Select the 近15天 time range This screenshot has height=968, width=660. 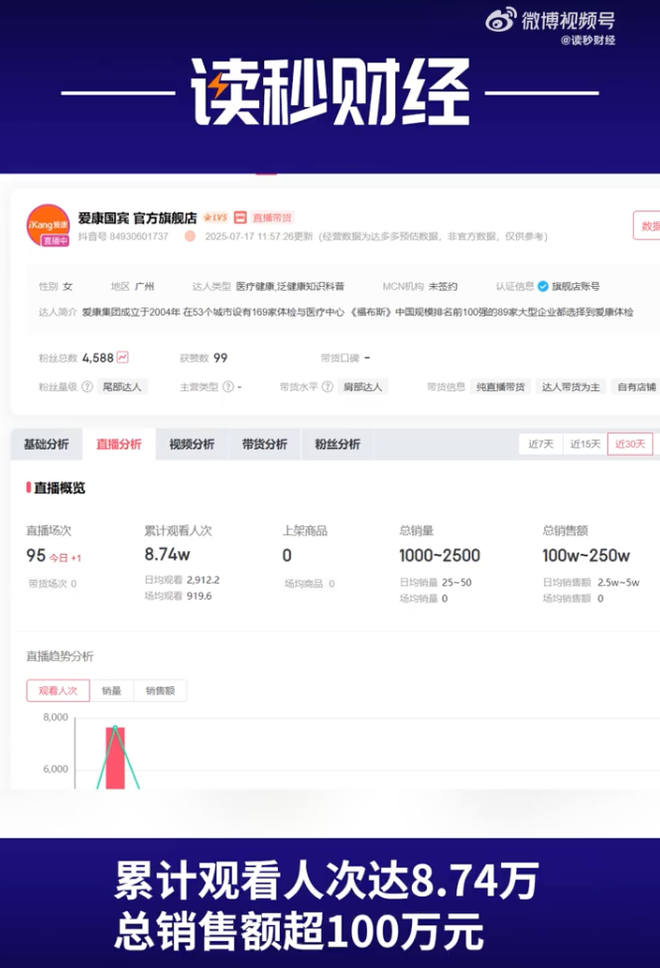point(585,444)
